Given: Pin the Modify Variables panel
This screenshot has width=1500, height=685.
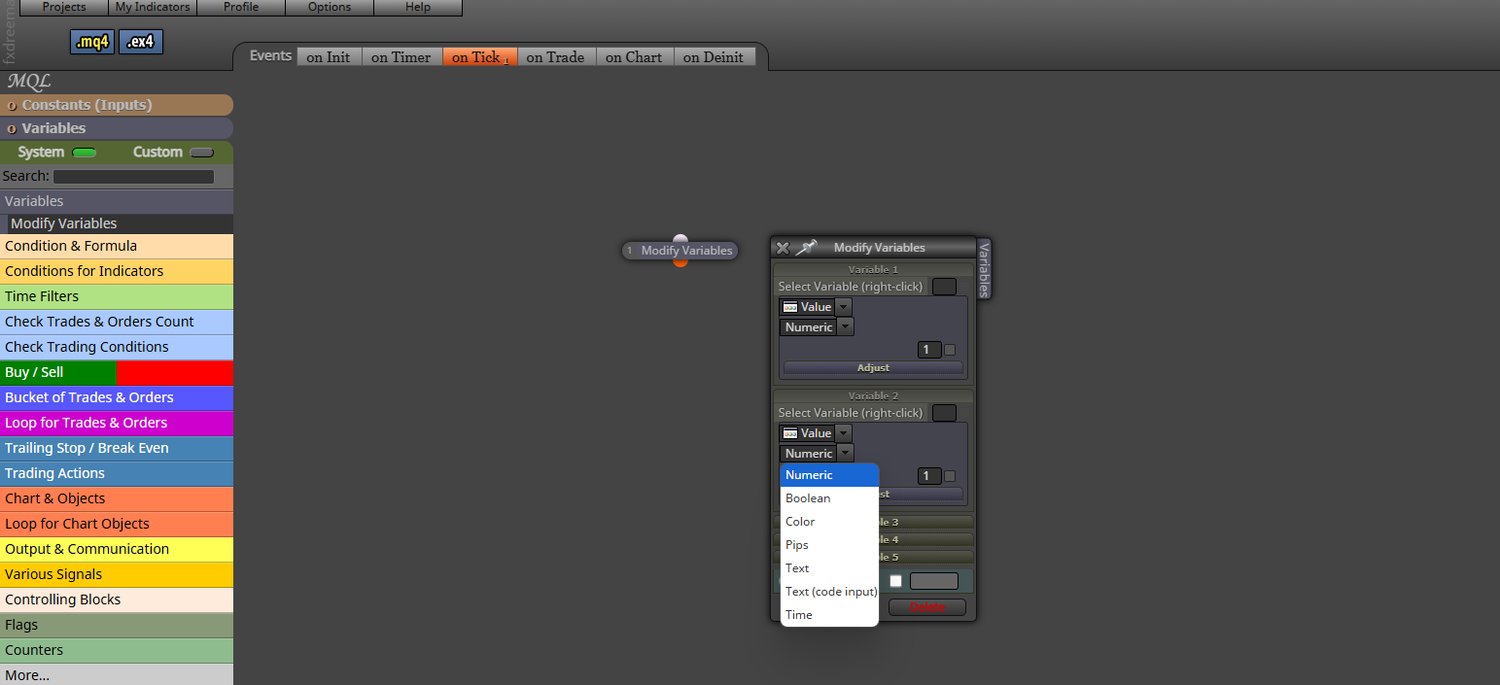Looking at the screenshot, I should pyautogui.click(x=807, y=247).
